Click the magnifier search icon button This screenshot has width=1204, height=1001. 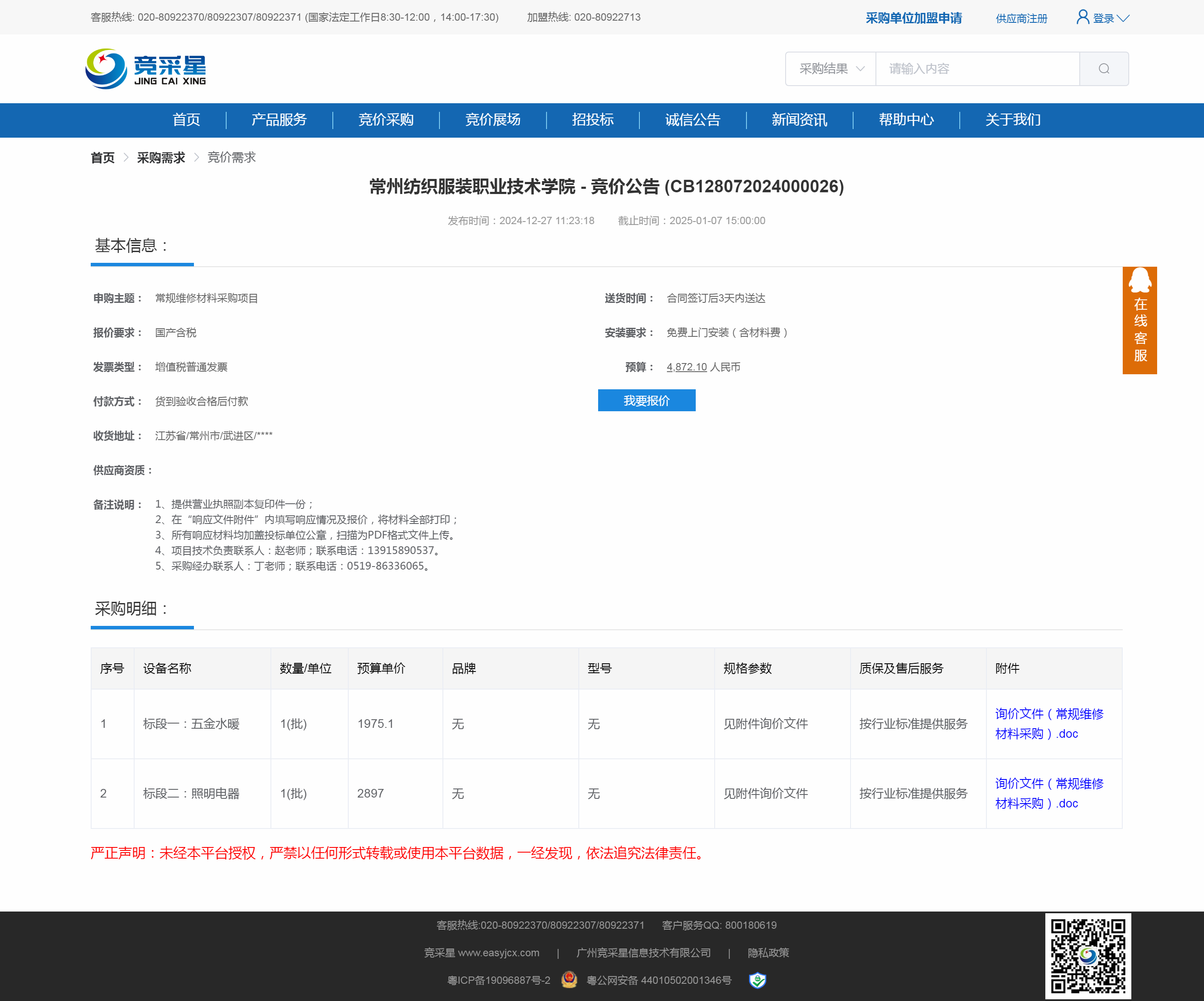tap(1103, 69)
